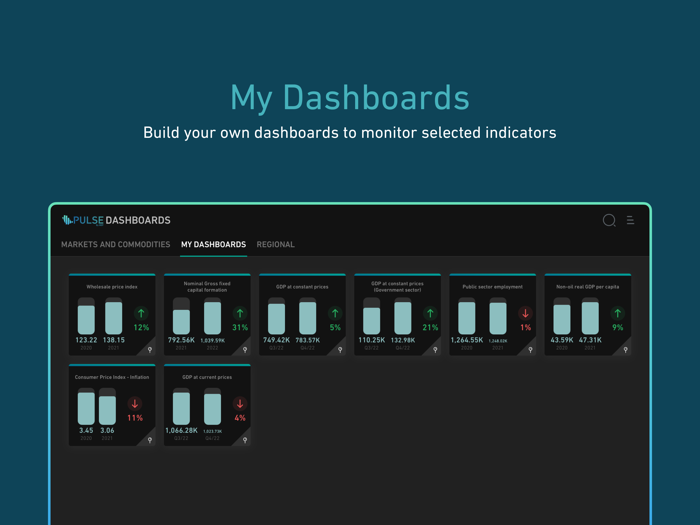700x525 pixels.
Task: Switch to Markets and Commodities tab
Action: 116,245
